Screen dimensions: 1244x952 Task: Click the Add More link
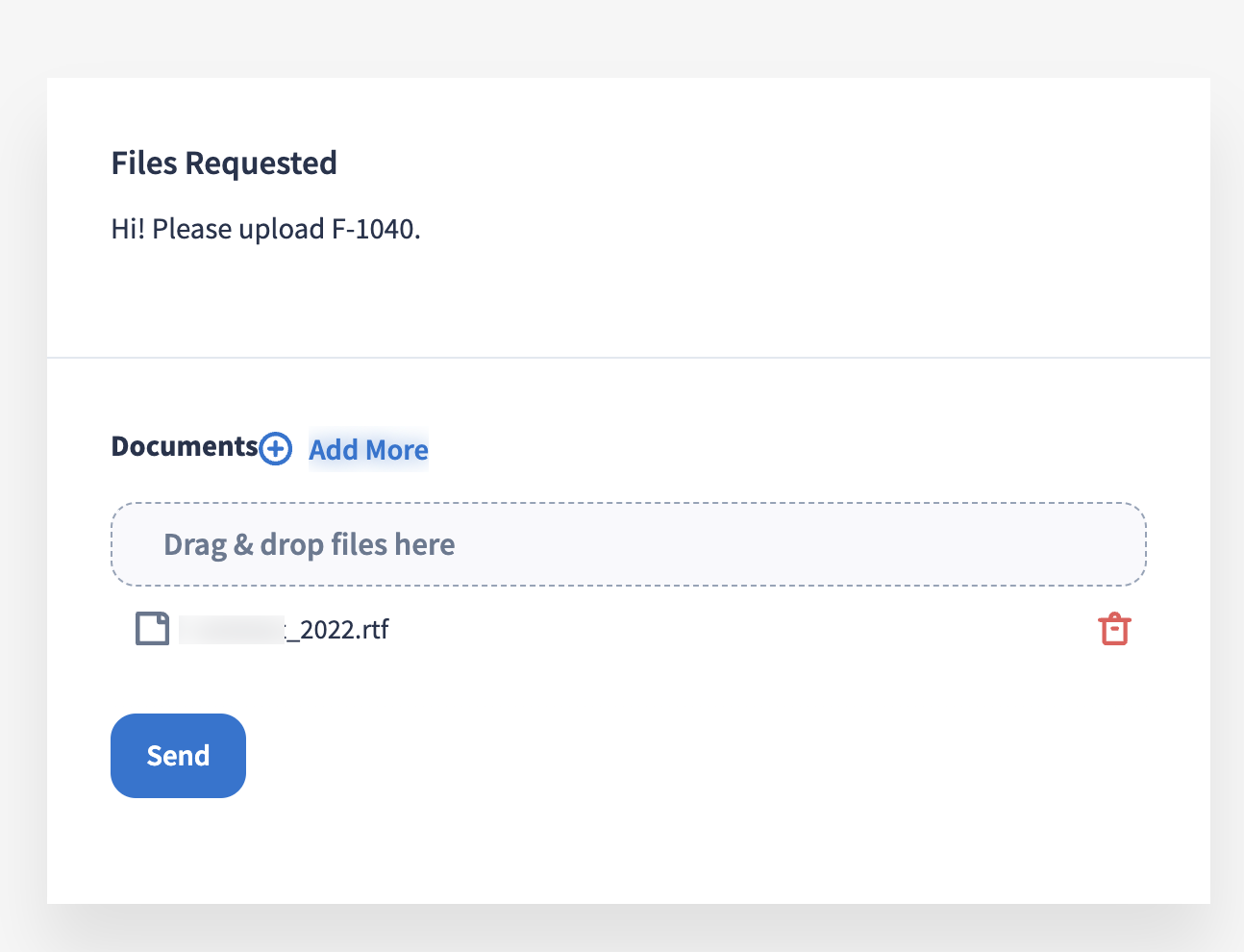[x=368, y=450]
